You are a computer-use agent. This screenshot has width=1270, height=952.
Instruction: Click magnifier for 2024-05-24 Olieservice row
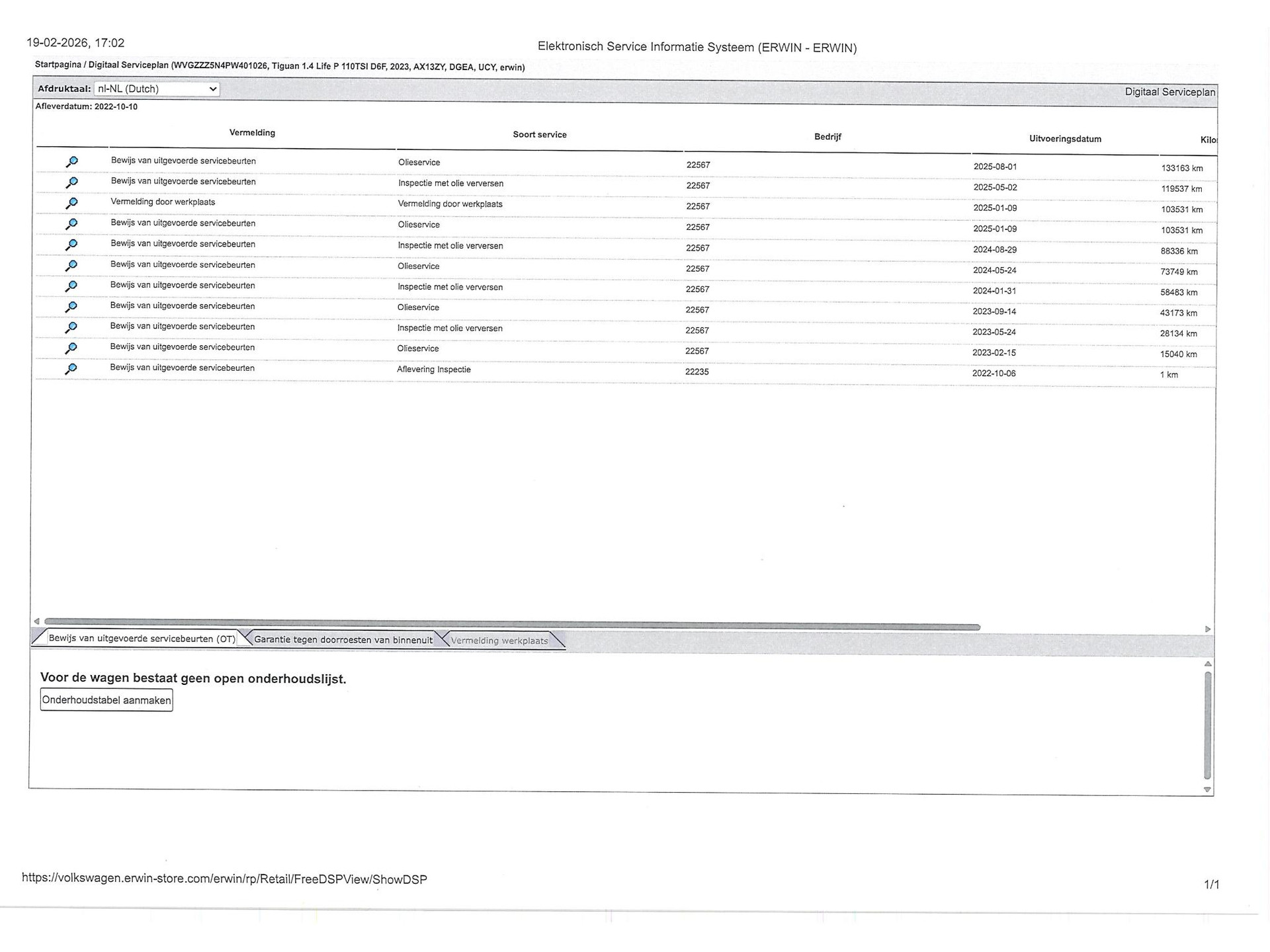click(x=71, y=266)
